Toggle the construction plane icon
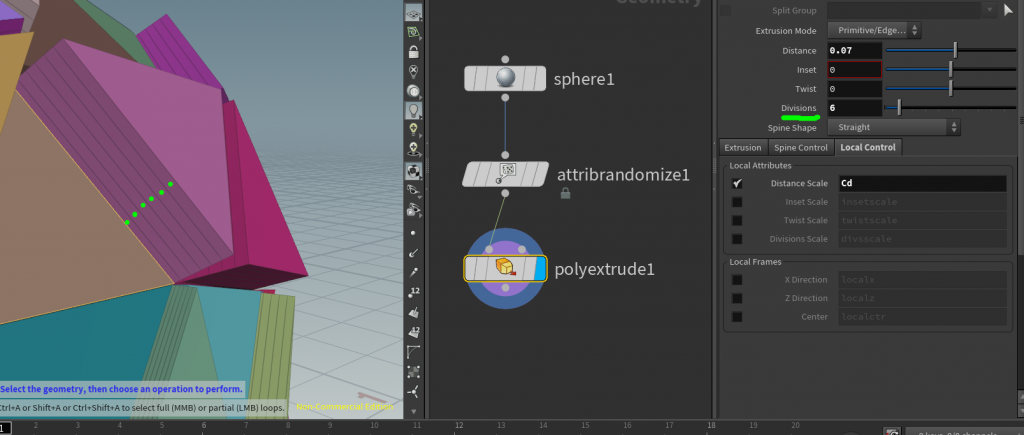Image resolution: width=1024 pixels, height=435 pixels. [x=413, y=32]
